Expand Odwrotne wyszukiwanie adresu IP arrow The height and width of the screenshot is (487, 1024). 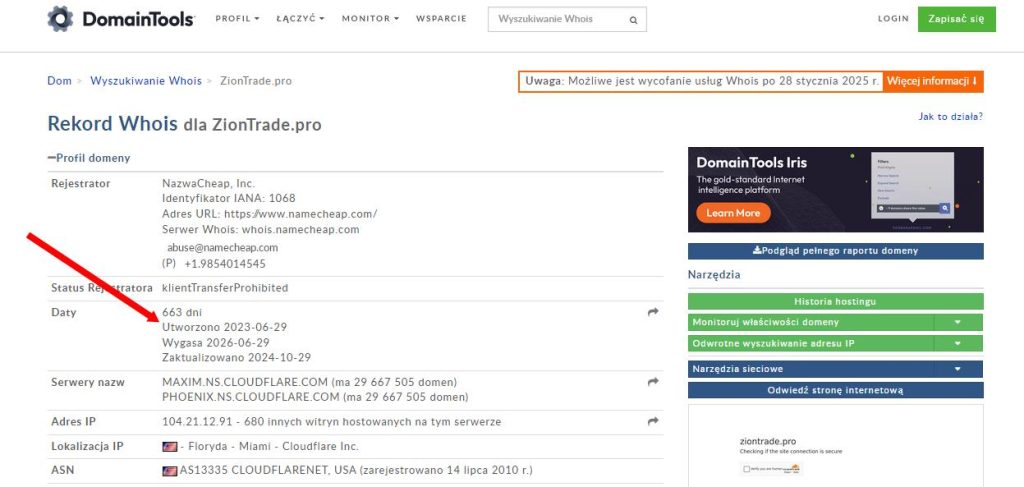[x=958, y=343]
